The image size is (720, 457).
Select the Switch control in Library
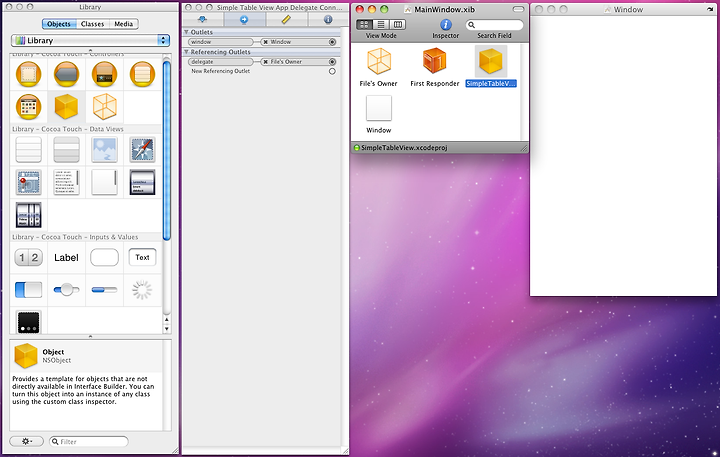point(28,290)
